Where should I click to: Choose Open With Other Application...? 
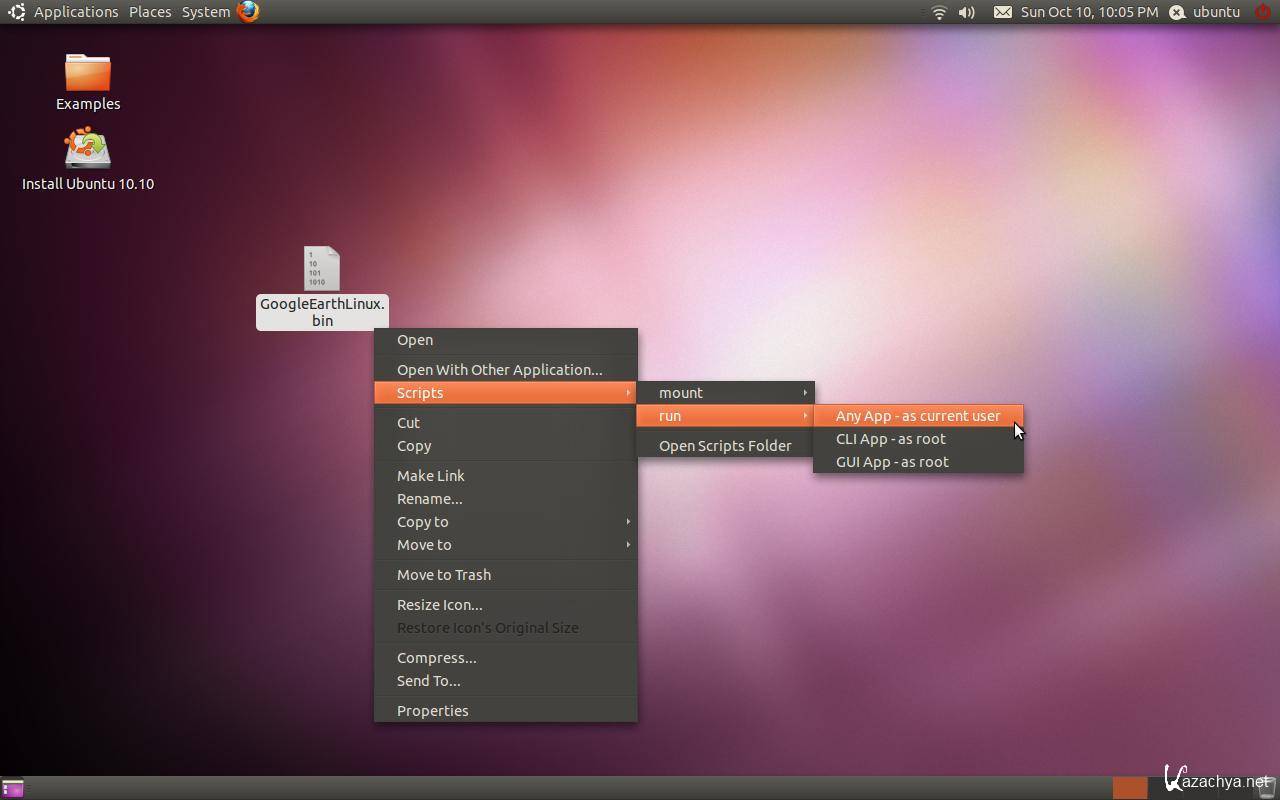click(x=506, y=370)
